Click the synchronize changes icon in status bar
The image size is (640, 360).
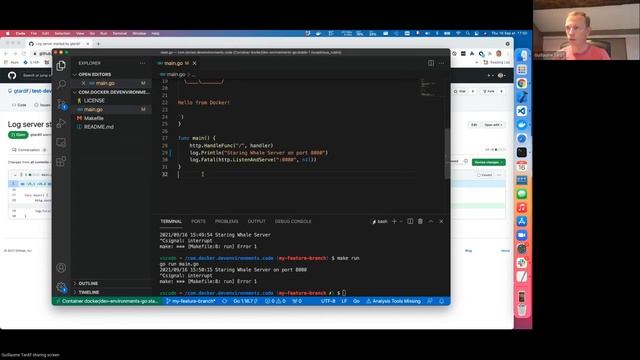pos(224,301)
